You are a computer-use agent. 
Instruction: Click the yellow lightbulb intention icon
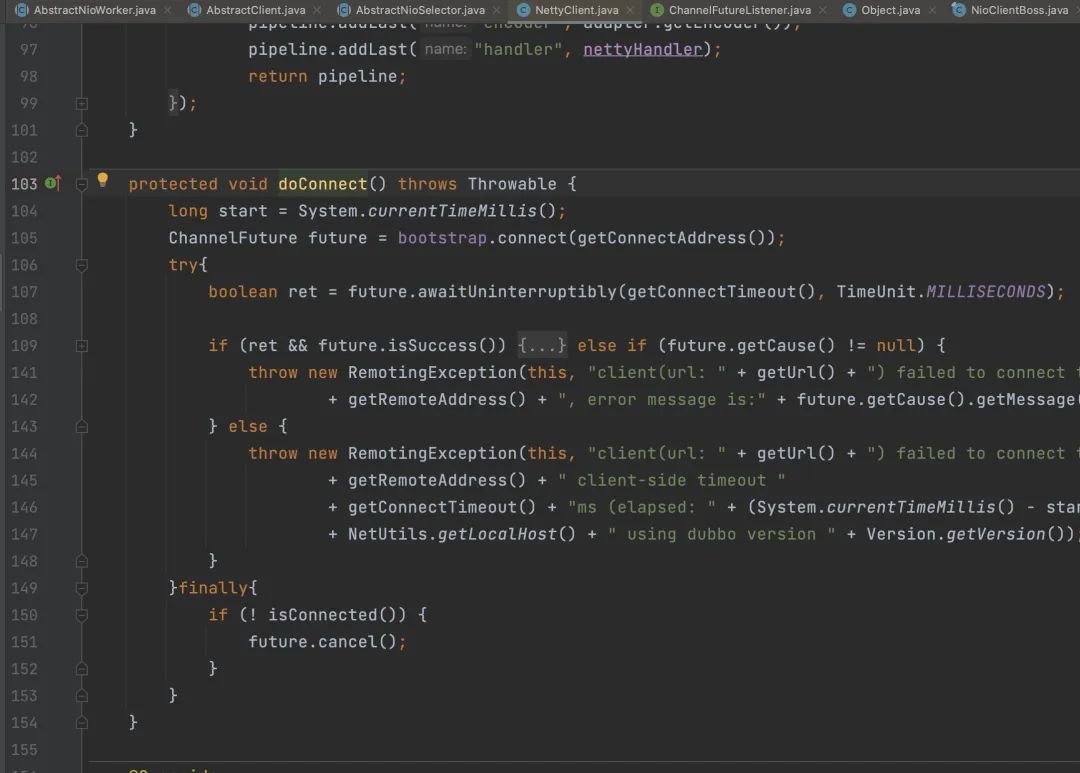pos(103,181)
